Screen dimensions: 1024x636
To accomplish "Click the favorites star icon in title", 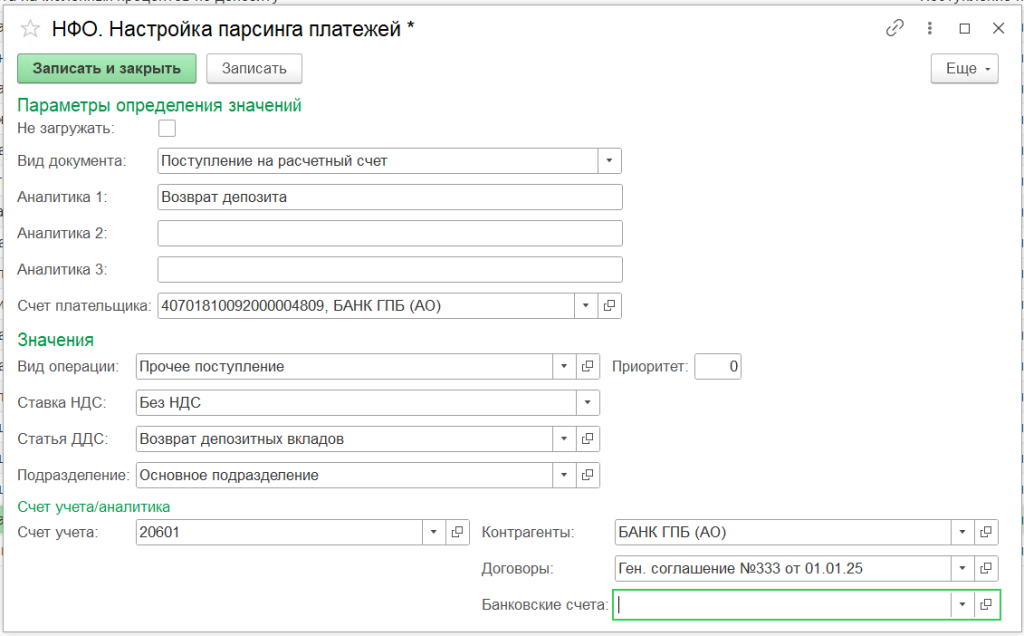I will (31, 29).
